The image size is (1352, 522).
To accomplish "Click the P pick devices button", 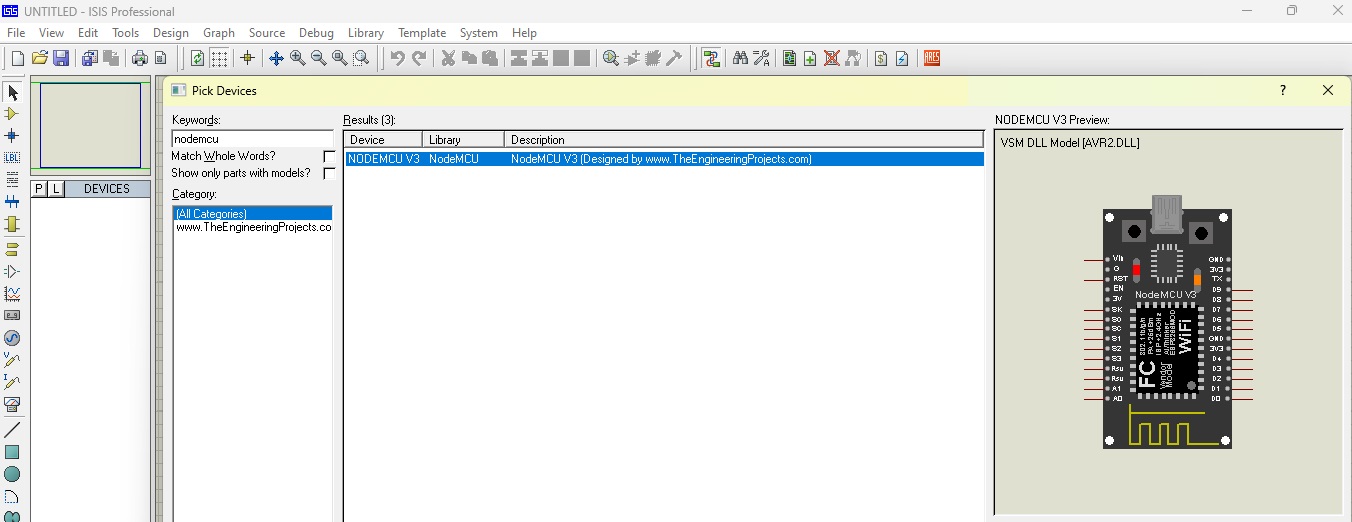I will tap(39, 189).
